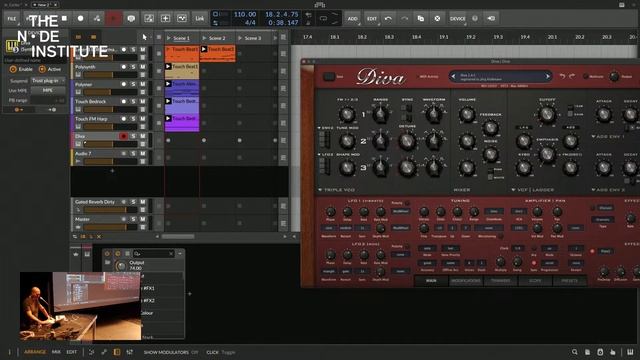Click the Polysynth track volume fader
640x360 pixels.
pos(110,75)
